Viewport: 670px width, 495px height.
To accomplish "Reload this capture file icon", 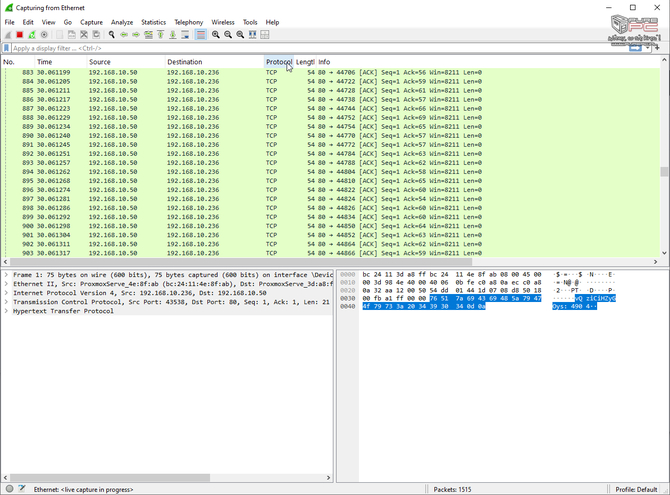I will tap(97, 35).
